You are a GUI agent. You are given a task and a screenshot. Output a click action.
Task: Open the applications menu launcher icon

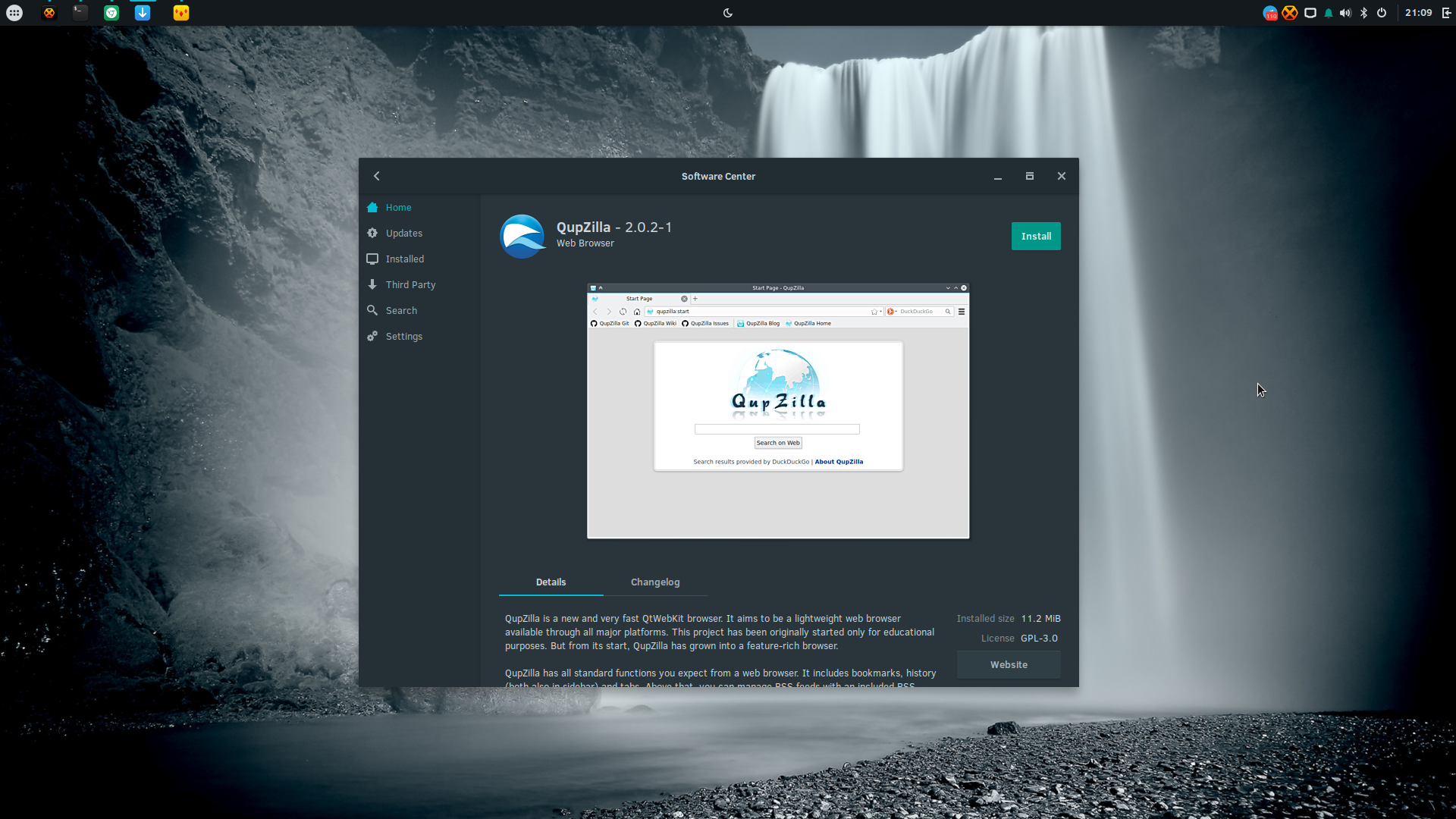[14, 13]
